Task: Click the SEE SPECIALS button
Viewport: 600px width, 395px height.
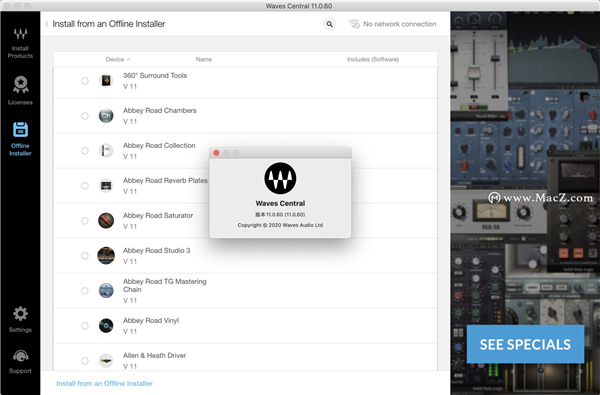Action: 525,344
